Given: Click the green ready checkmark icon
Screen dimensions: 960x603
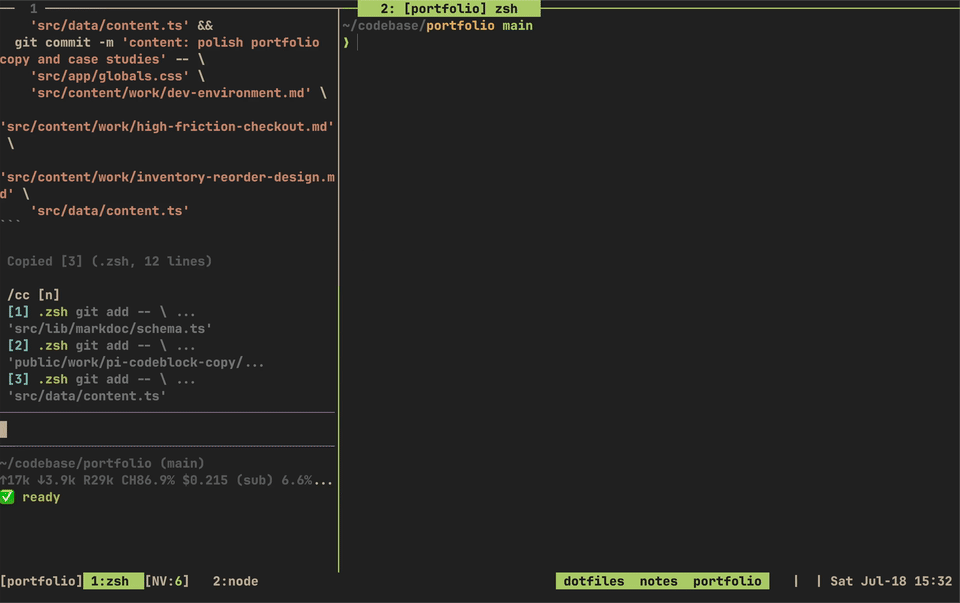Looking at the screenshot, I should pos(7,497).
